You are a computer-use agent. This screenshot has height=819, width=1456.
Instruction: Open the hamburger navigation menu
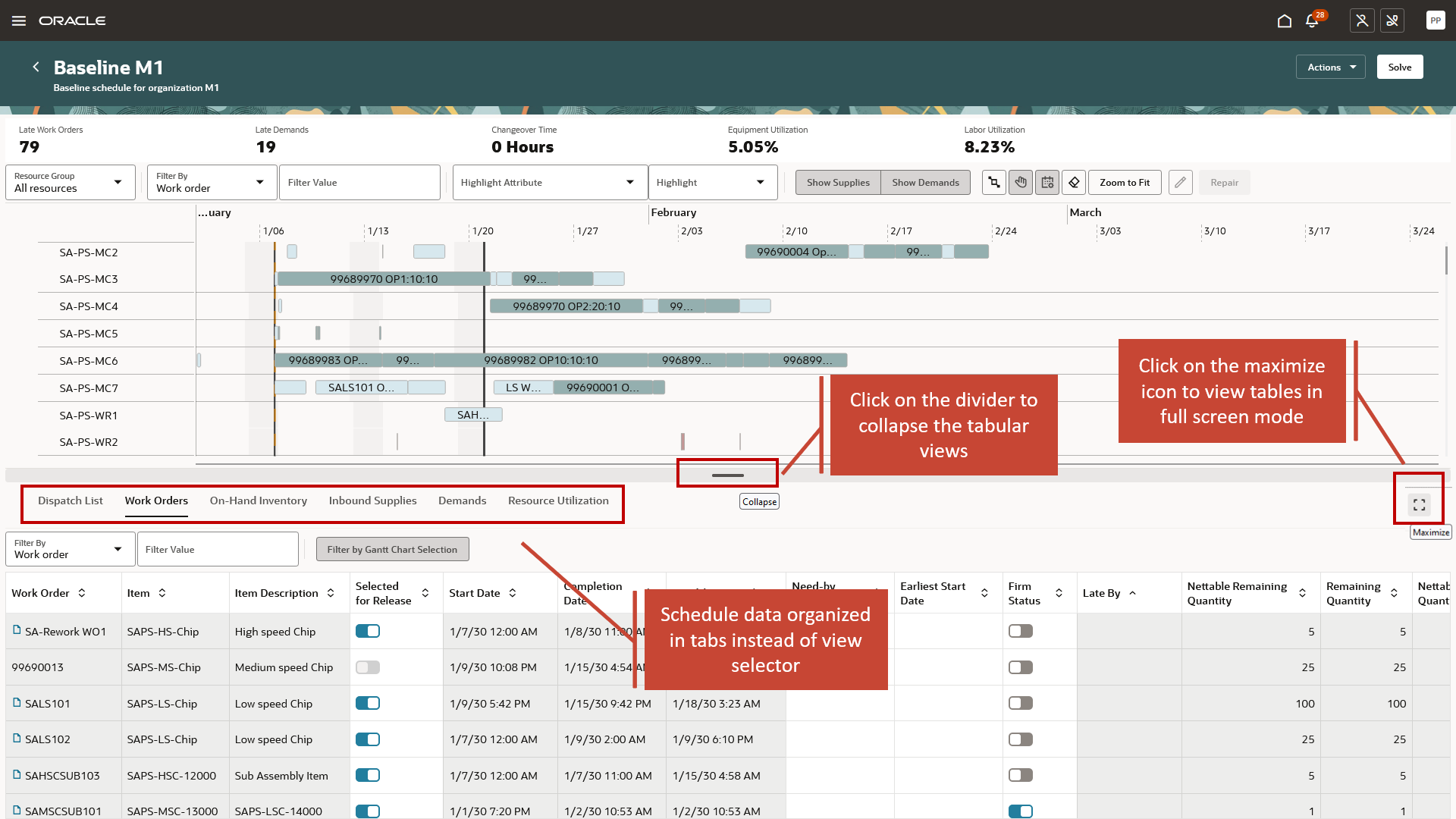pos(19,21)
